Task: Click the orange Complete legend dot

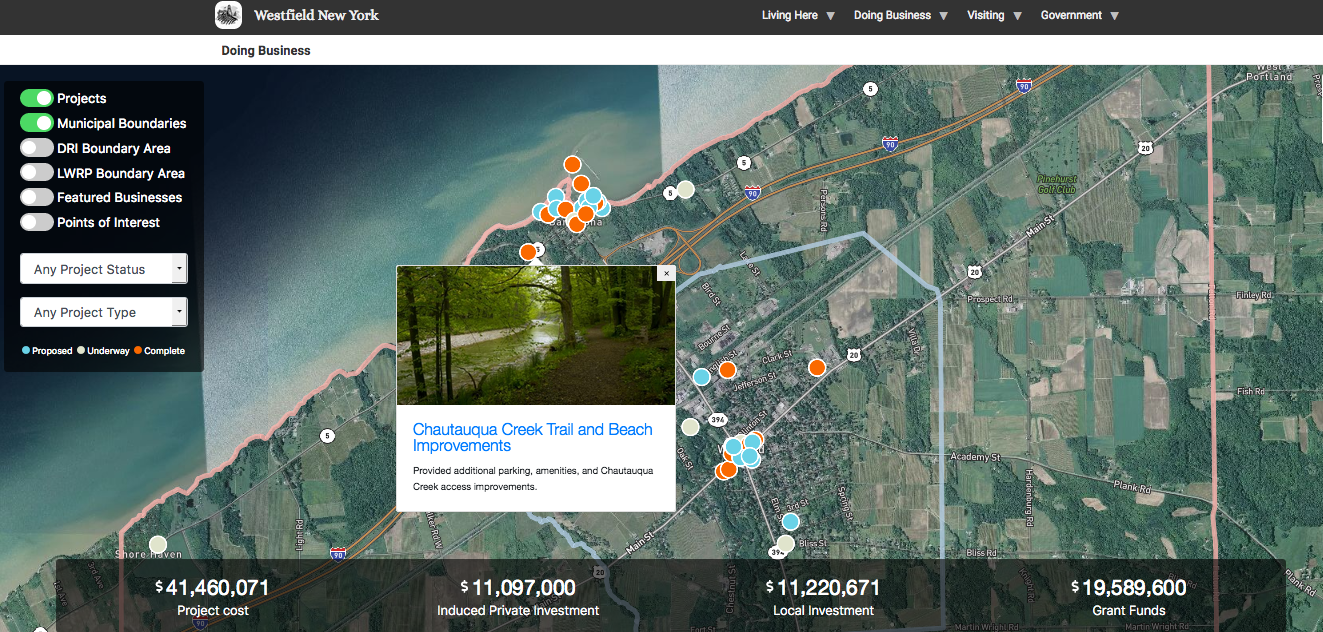Action: [x=138, y=351]
